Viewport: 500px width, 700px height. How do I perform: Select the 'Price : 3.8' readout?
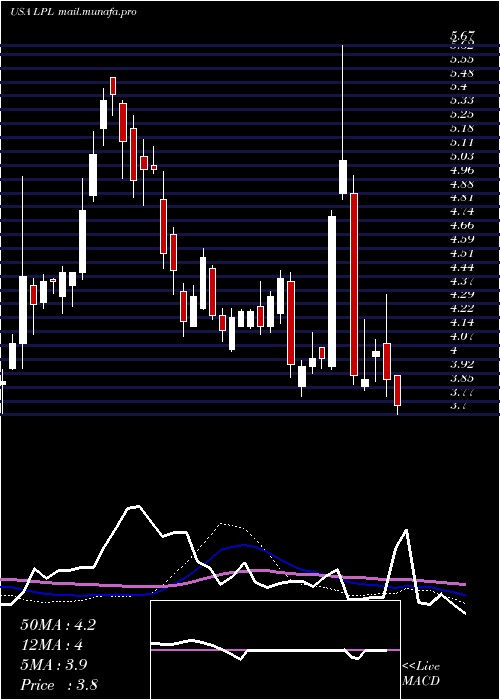(x=59, y=685)
